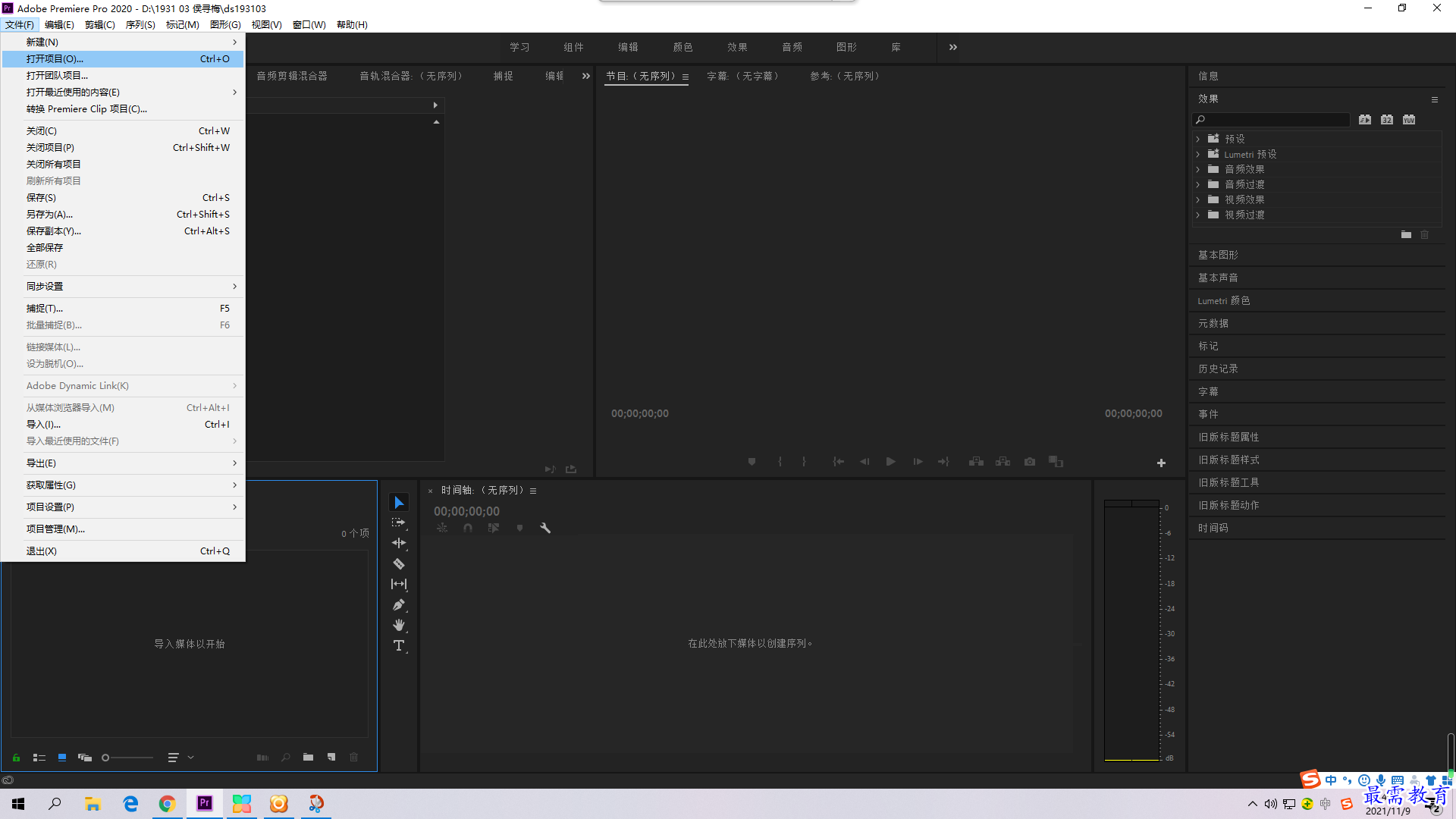This screenshot has width=1456, height=819.
Task: Filter effects by 32-bit Color badge
Action: pyautogui.click(x=1387, y=120)
